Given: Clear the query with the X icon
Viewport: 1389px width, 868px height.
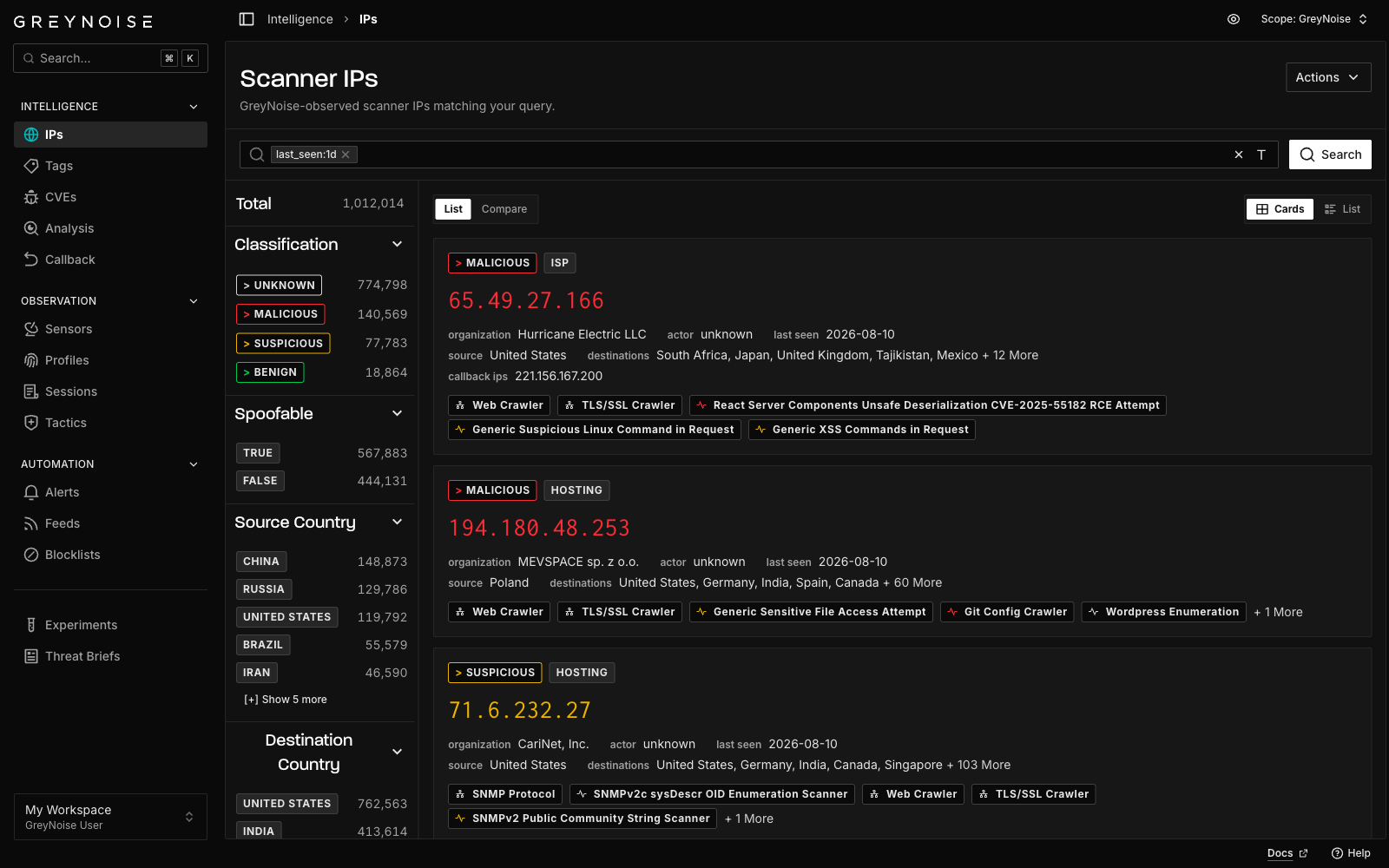Looking at the screenshot, I should click(1239, 155).
